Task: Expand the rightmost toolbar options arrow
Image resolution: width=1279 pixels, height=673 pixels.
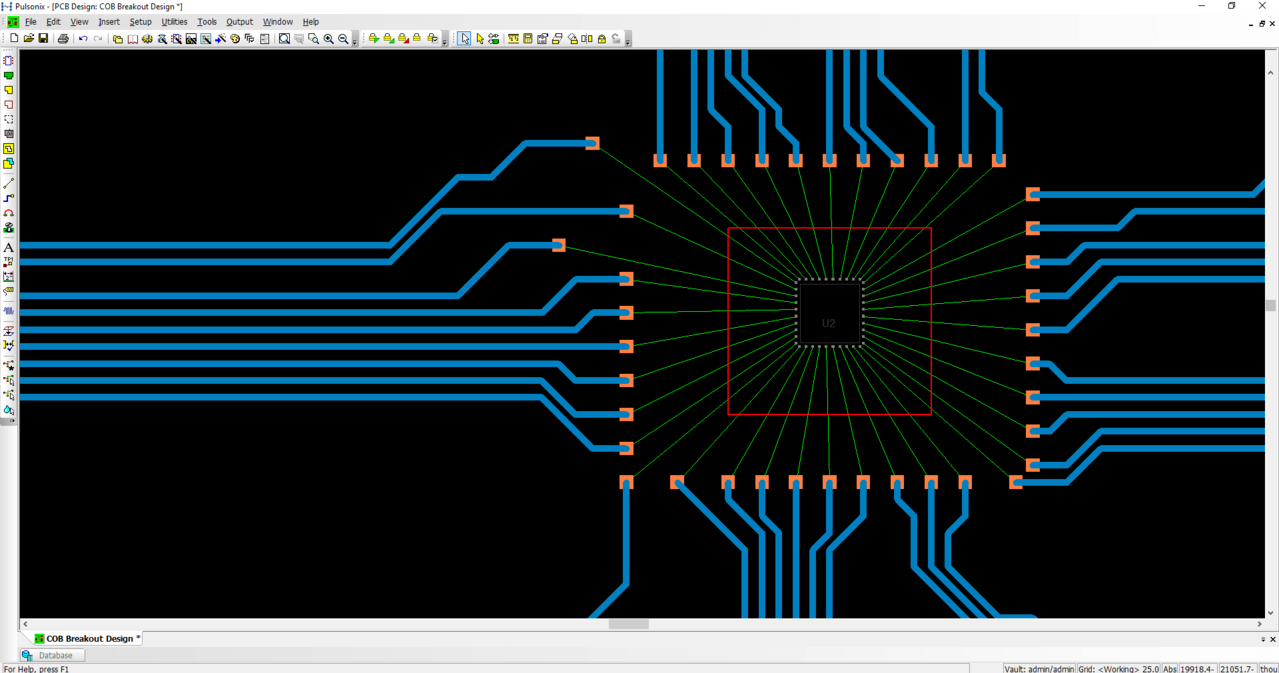Action: (x=628, y=42)
